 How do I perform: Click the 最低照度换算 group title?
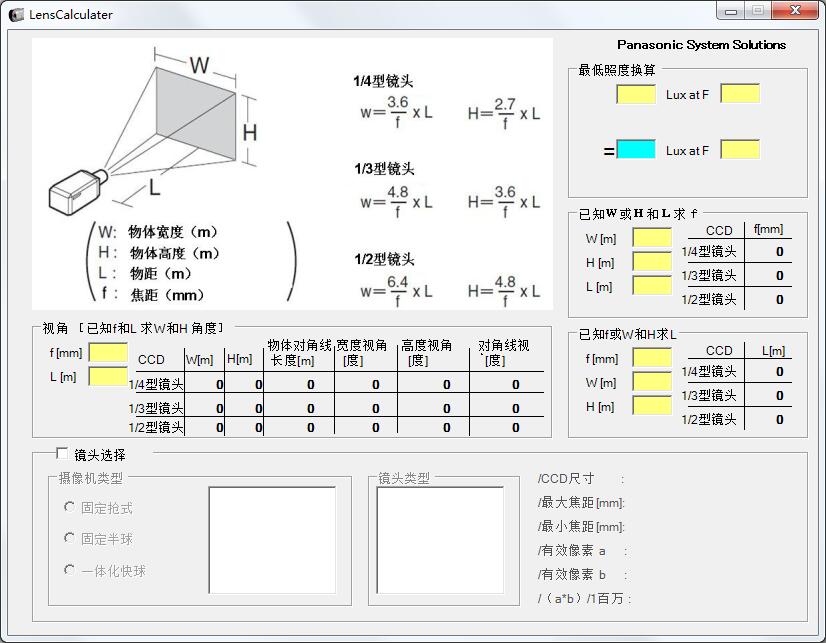[x=617, y=70]
